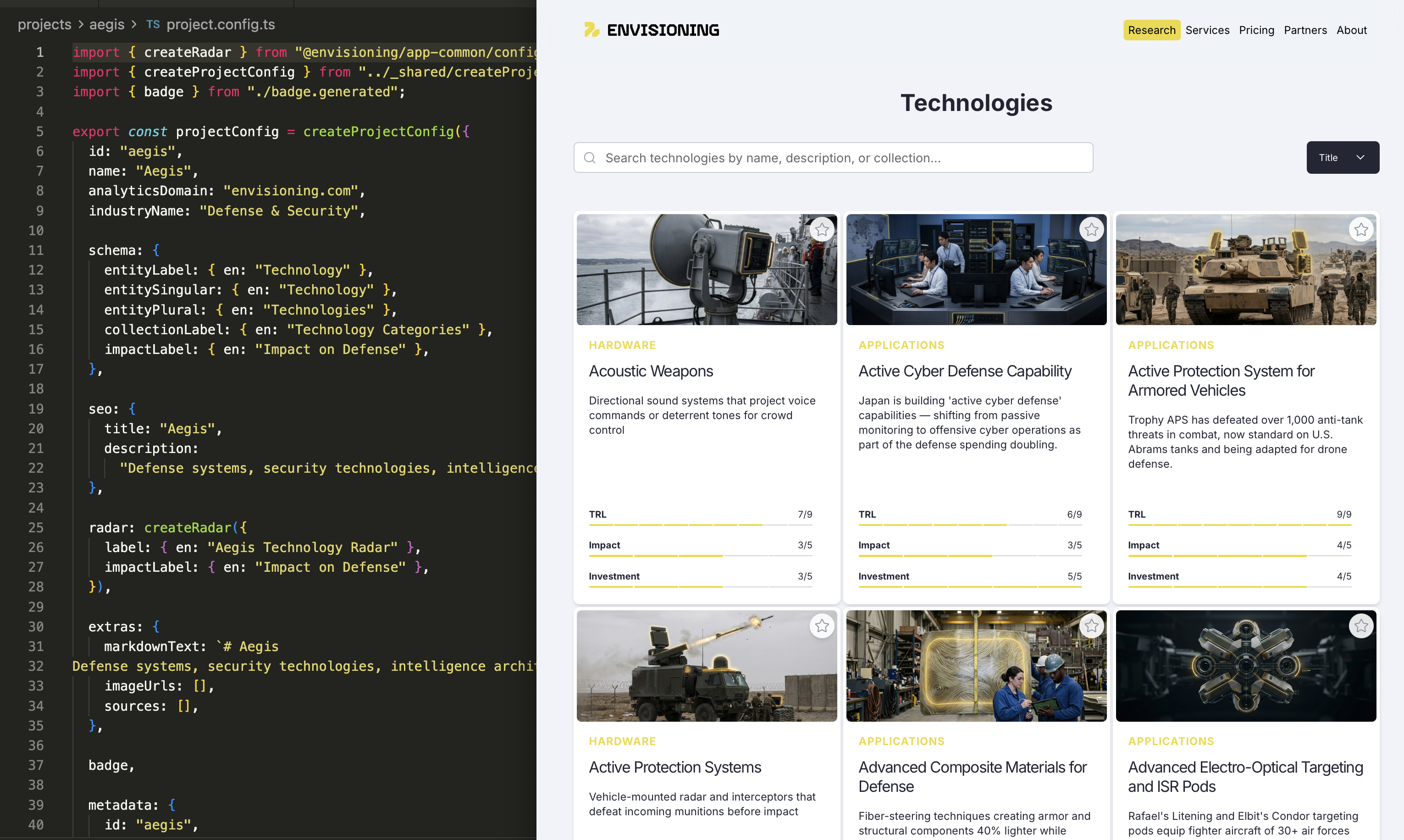Click the electro-optical pod image thumbnail
This screenshot has height=840, width=1404.
pos(1245,666)
